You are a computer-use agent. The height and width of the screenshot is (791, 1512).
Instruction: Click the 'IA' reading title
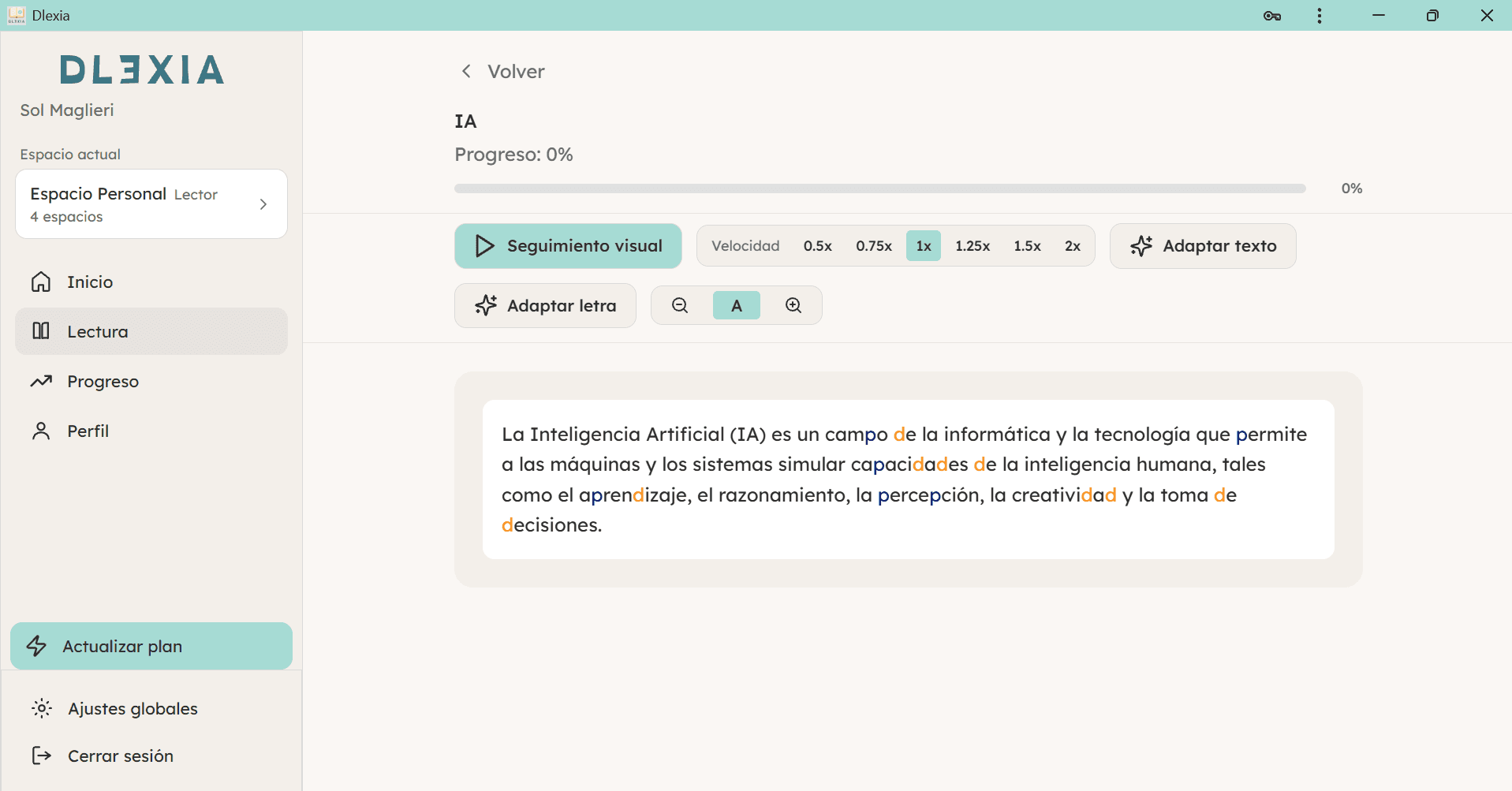point(465,121)
